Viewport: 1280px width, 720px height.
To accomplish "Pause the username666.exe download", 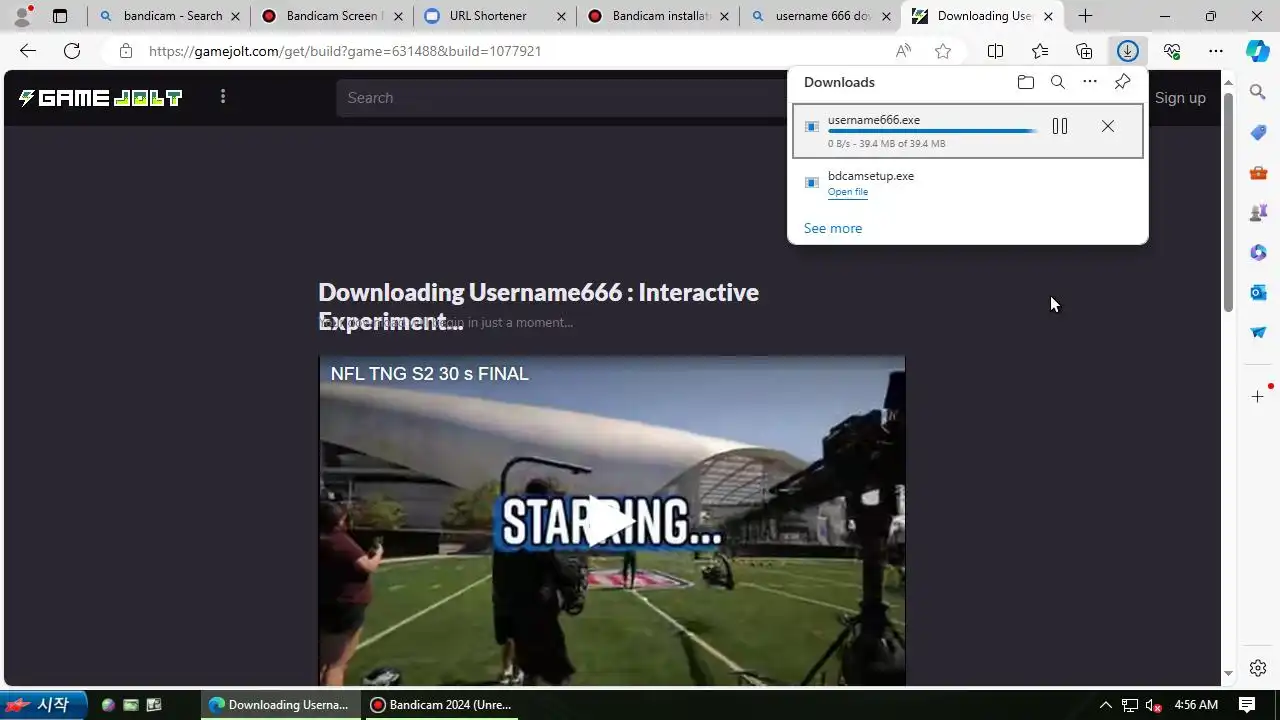I will (1060, 126).
